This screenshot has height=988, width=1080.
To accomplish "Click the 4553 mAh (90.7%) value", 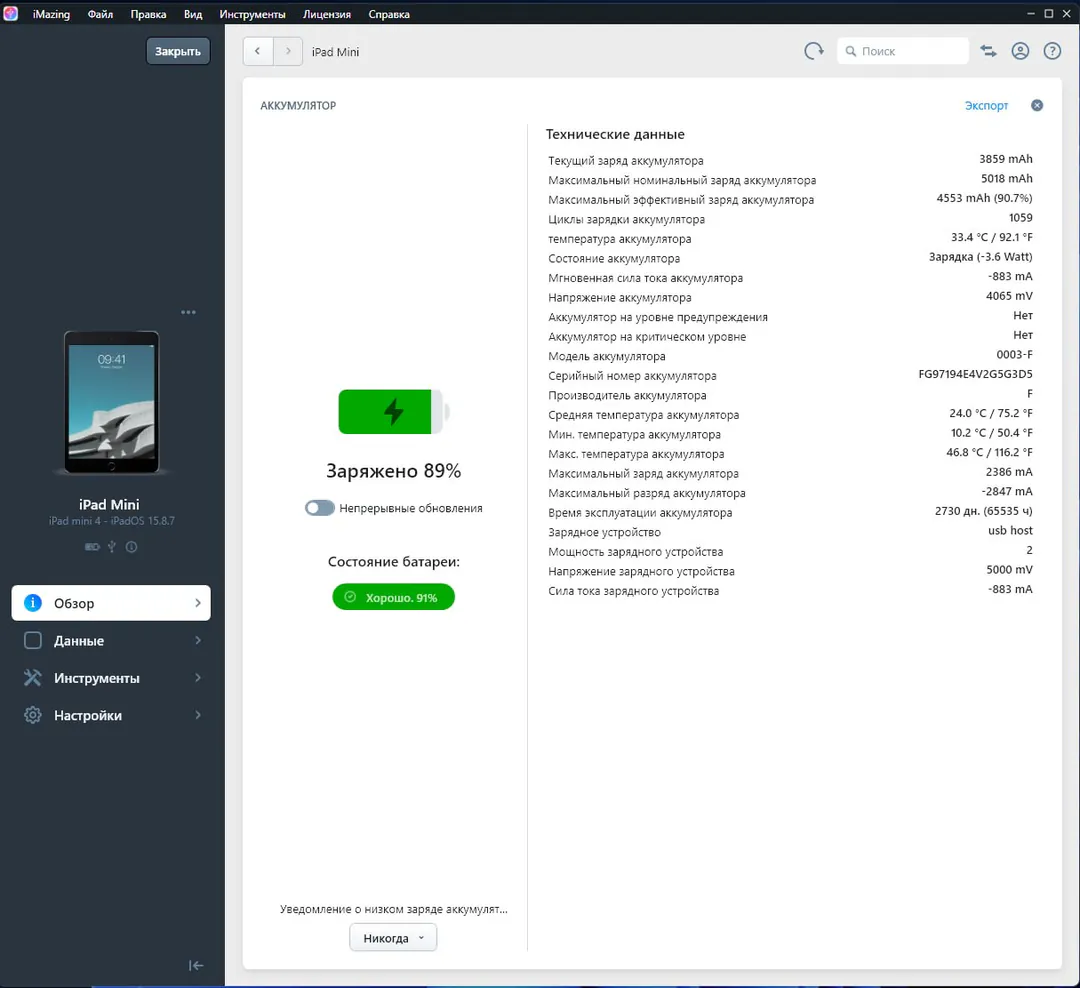I will click(x=984, y=198).
